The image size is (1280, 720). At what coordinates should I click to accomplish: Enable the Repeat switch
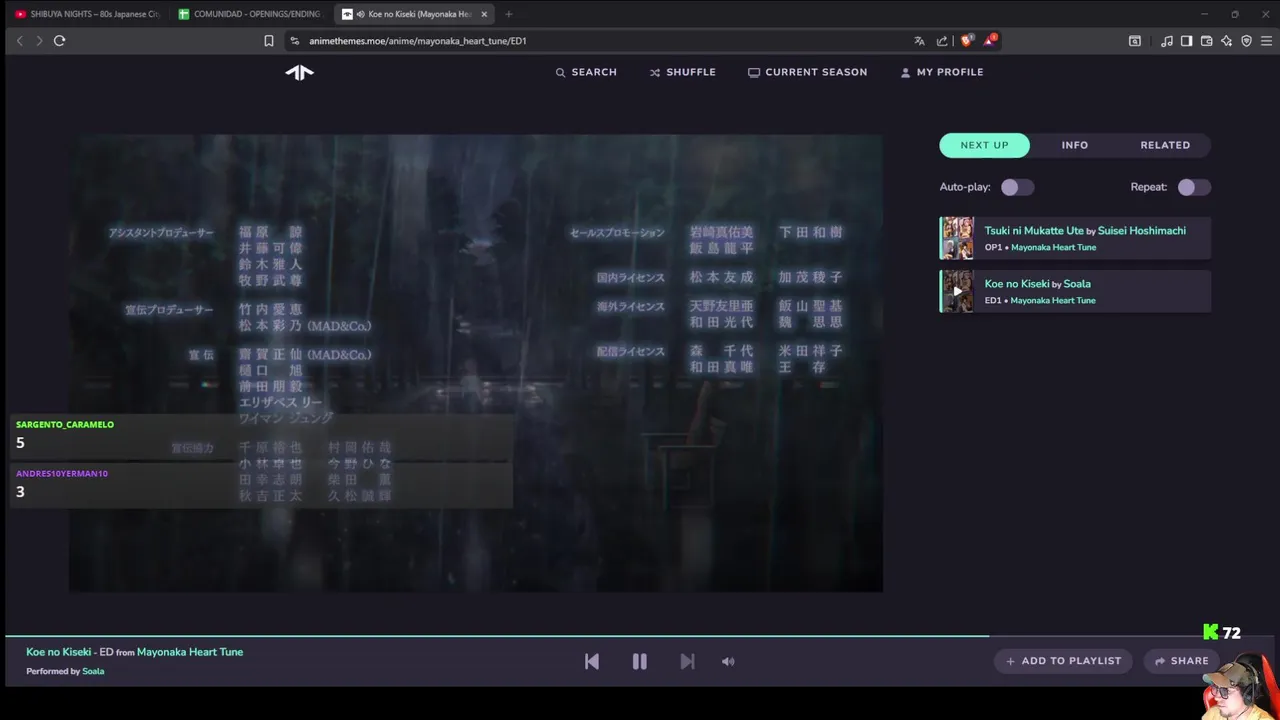click(x=1193, y=187)
